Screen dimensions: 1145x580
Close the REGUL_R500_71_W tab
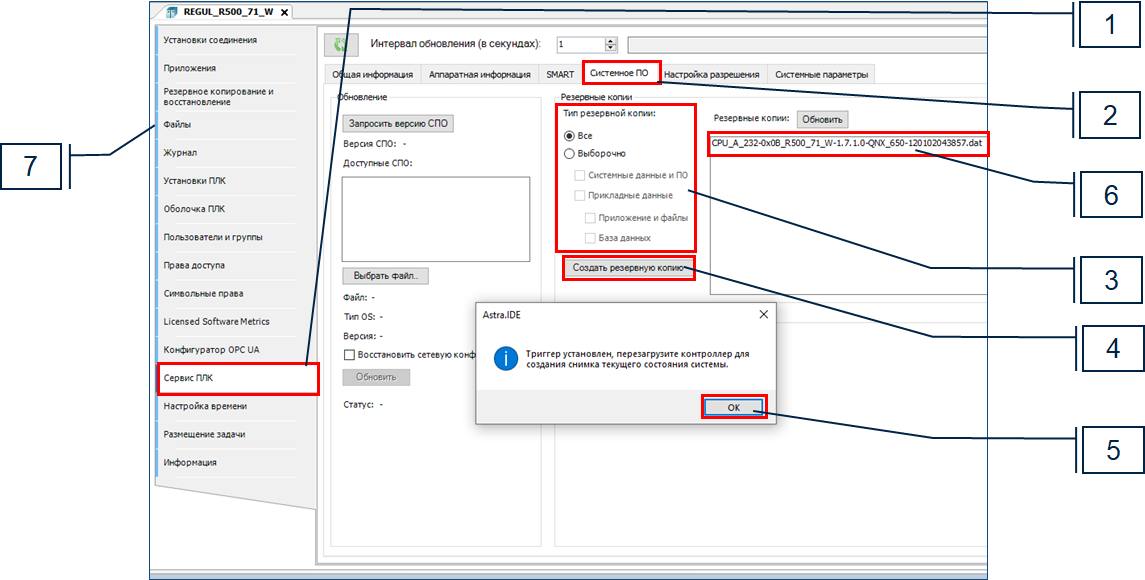(284, 12)
